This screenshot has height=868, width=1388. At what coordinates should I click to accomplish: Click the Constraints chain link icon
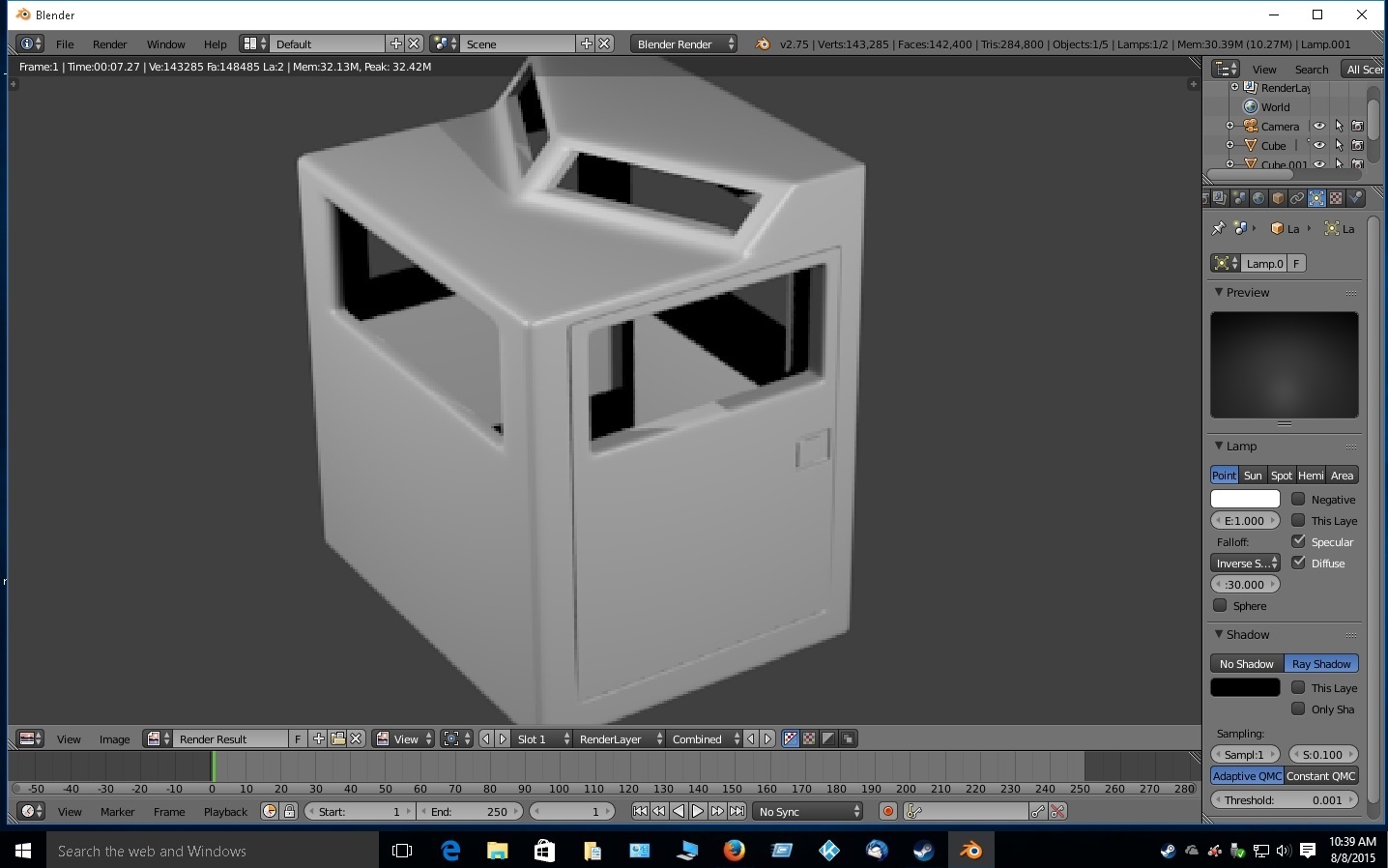coord(1297,198)
